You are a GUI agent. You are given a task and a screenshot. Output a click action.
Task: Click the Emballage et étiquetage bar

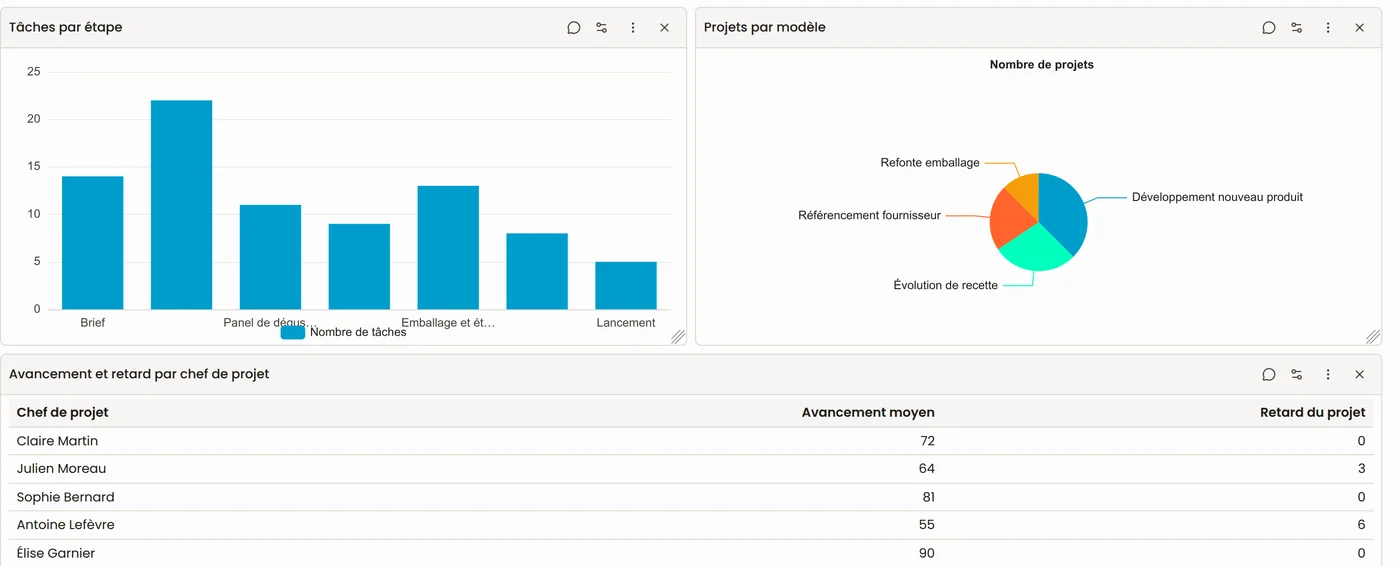448,248
